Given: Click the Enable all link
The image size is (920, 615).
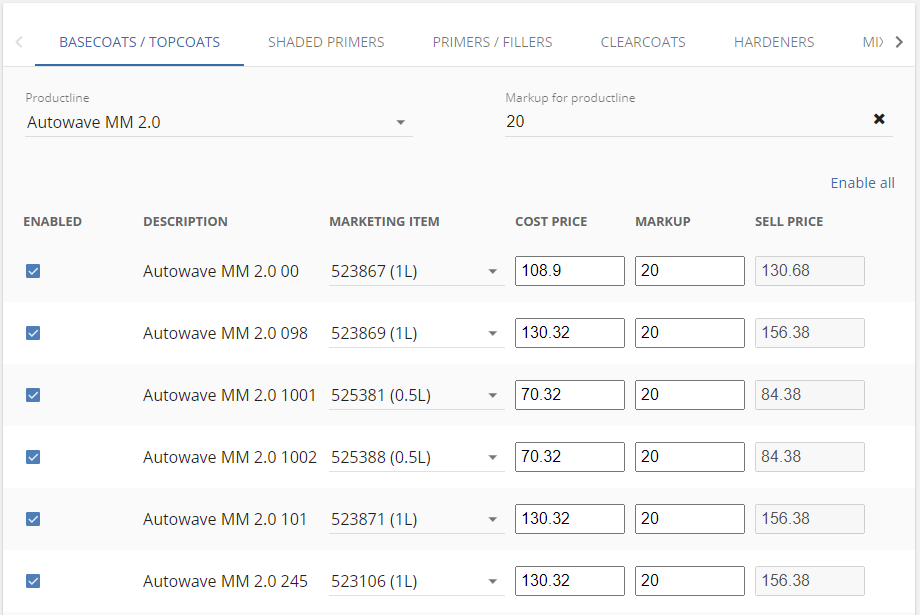Looking at the screenshot, I should click(862, 183).
